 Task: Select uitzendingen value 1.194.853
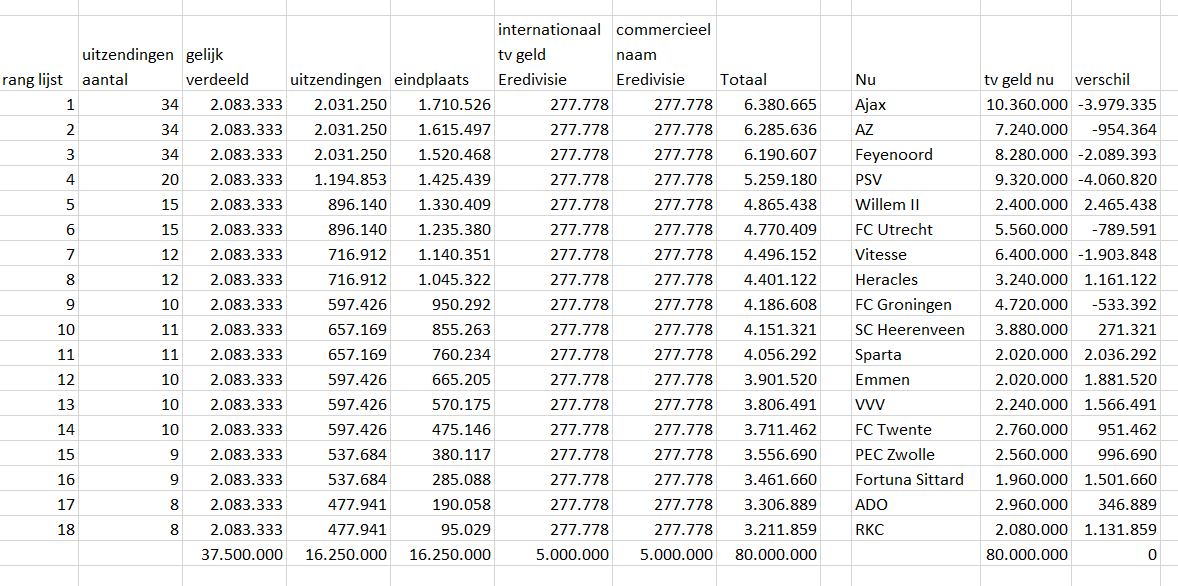click(x=338, y=180)
